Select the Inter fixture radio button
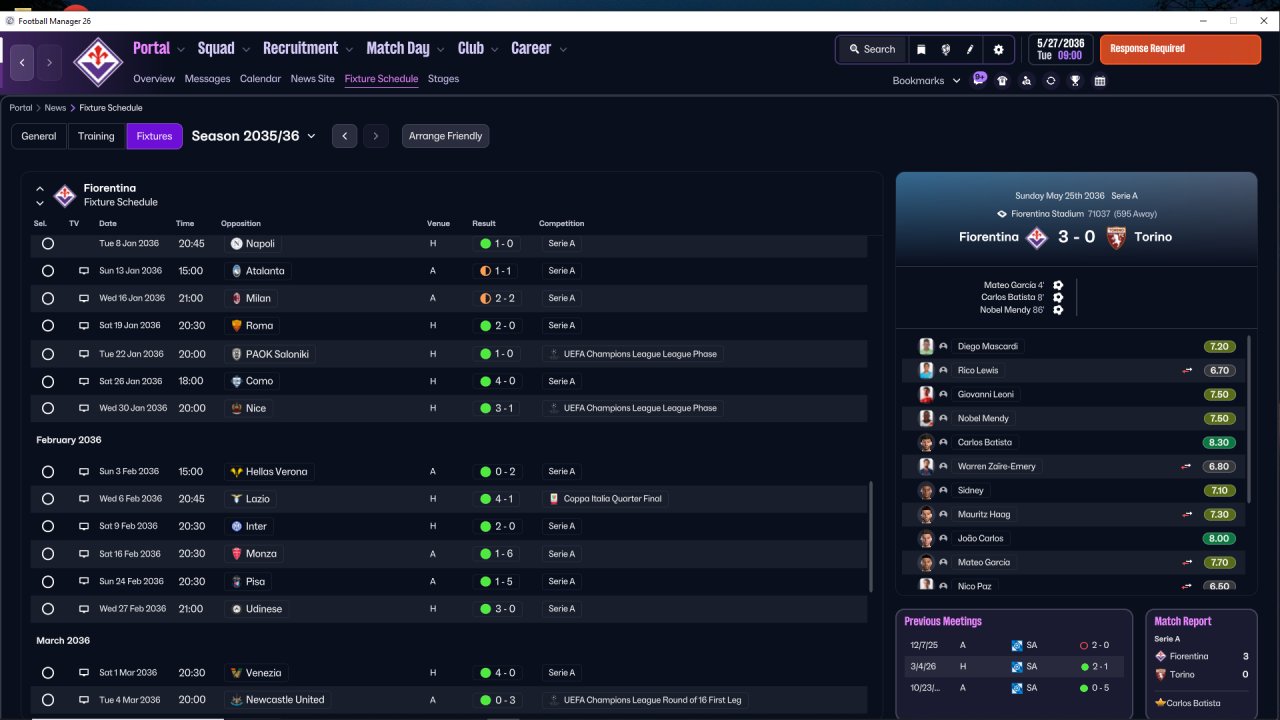Viewport: 1280px width, 720px height. (47, 526)
